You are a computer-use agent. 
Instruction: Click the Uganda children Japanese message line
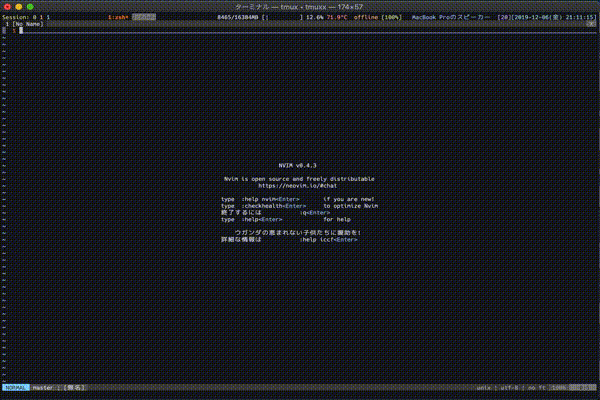point(297,233)
